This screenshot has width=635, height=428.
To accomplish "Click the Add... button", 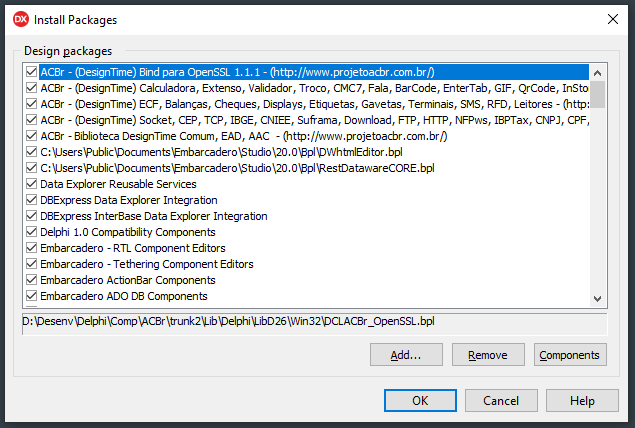I will click(406, 355).
